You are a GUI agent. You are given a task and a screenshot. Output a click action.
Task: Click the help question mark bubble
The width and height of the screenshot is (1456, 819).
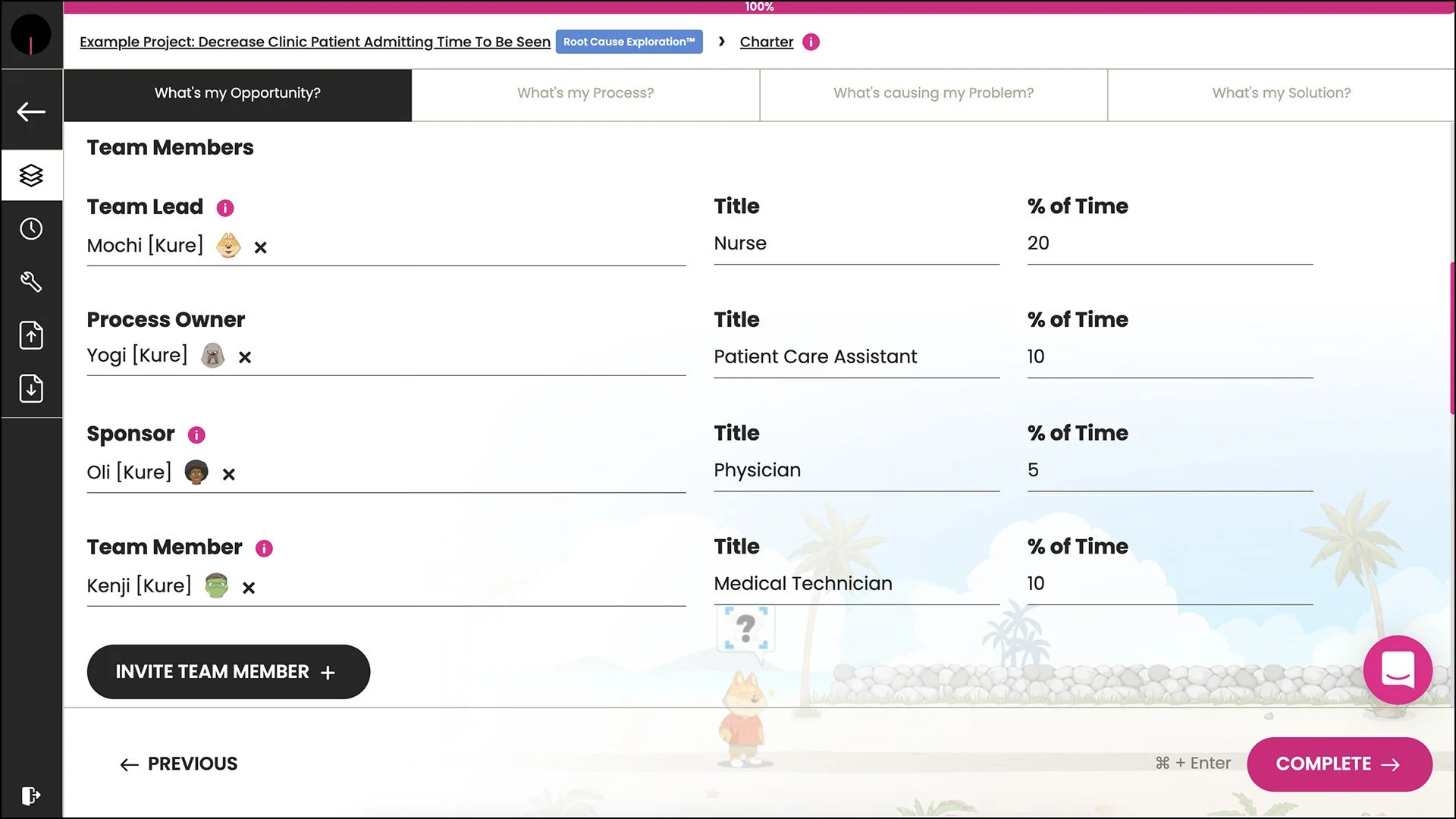[x=746, y=628]
